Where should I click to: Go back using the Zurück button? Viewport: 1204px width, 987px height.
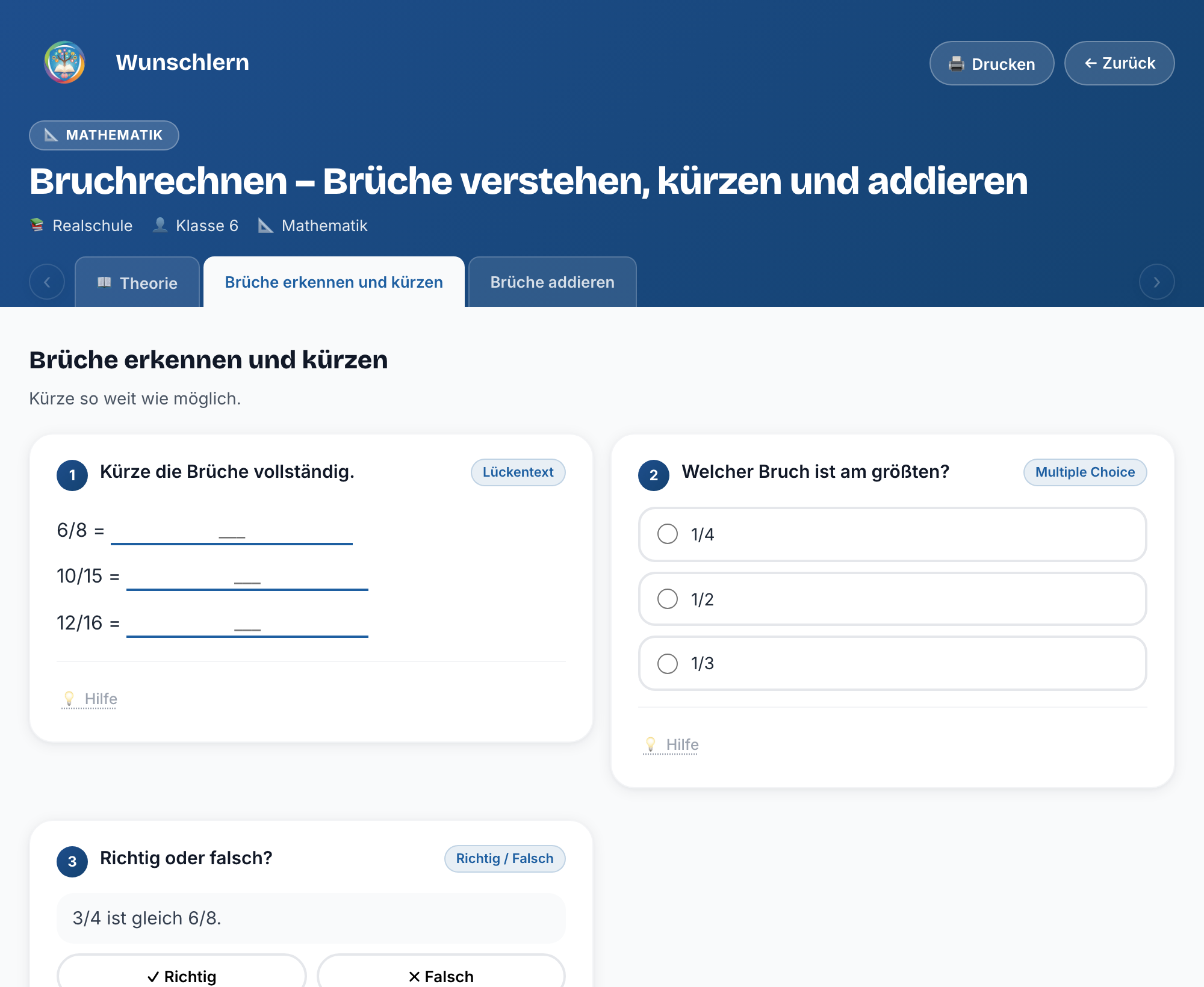(1119, 63)
